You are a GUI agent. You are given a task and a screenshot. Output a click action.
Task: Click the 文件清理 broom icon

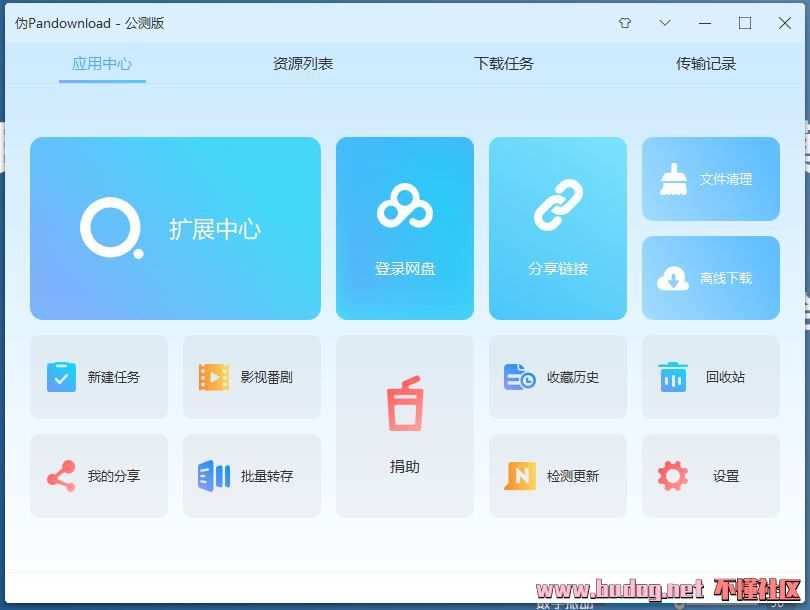coord(674,179)
